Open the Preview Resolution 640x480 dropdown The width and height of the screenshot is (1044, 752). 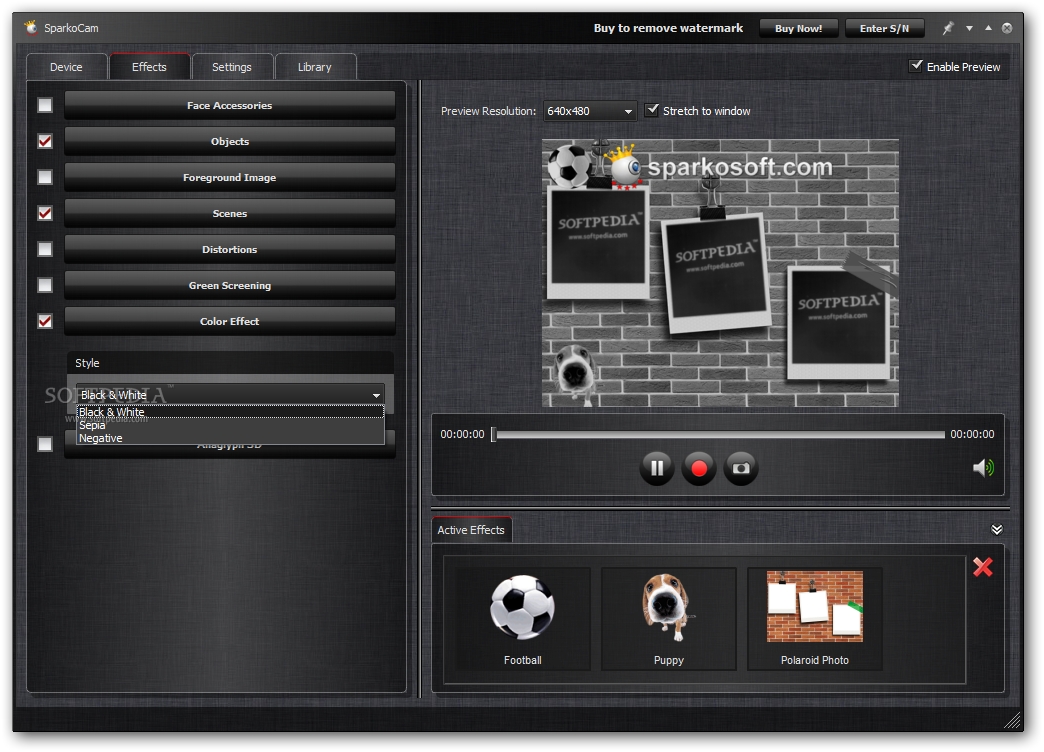point(590,111)
